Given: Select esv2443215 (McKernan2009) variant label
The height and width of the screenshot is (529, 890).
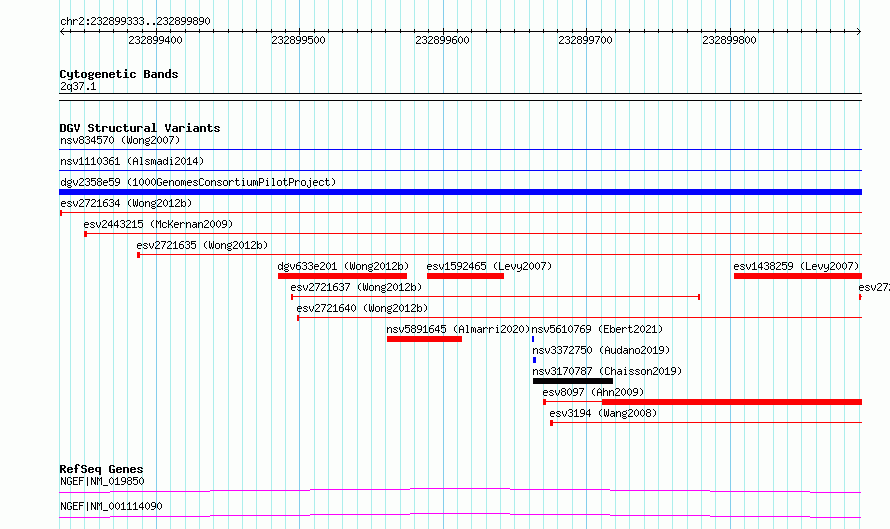Looking at the screenshot, I should point(158,224).
